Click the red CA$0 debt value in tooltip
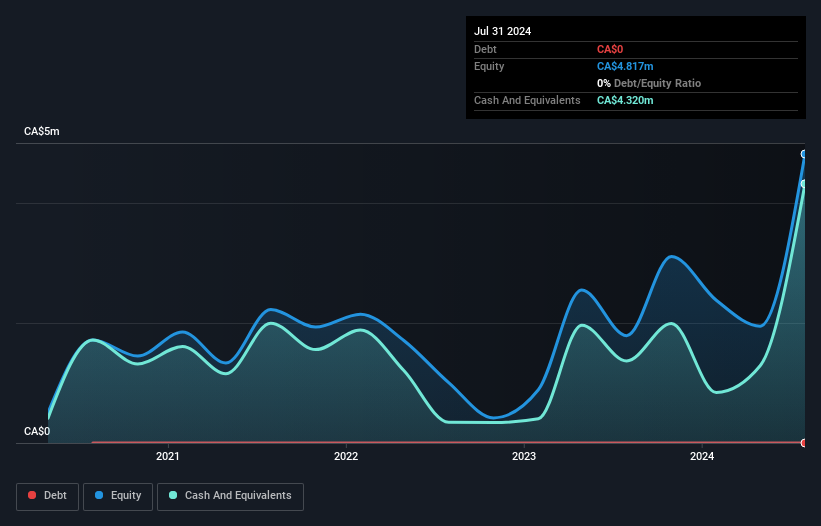821x526 pixels. point(610,49)
